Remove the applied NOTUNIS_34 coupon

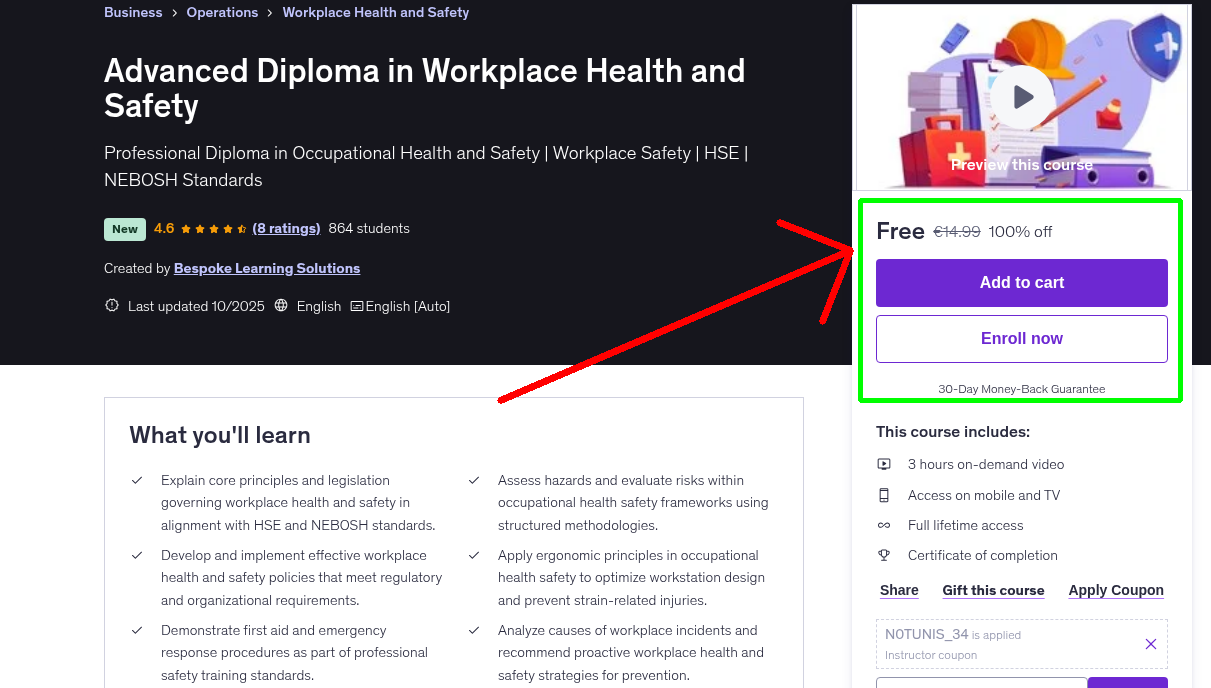point(1150,644)
